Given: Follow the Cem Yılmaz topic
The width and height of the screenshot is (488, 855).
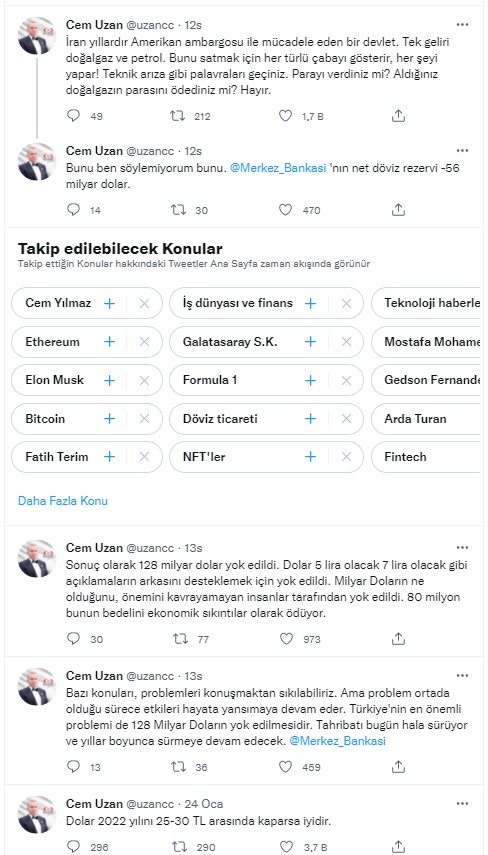Looking at the screenshot, I should coord(110,303).
